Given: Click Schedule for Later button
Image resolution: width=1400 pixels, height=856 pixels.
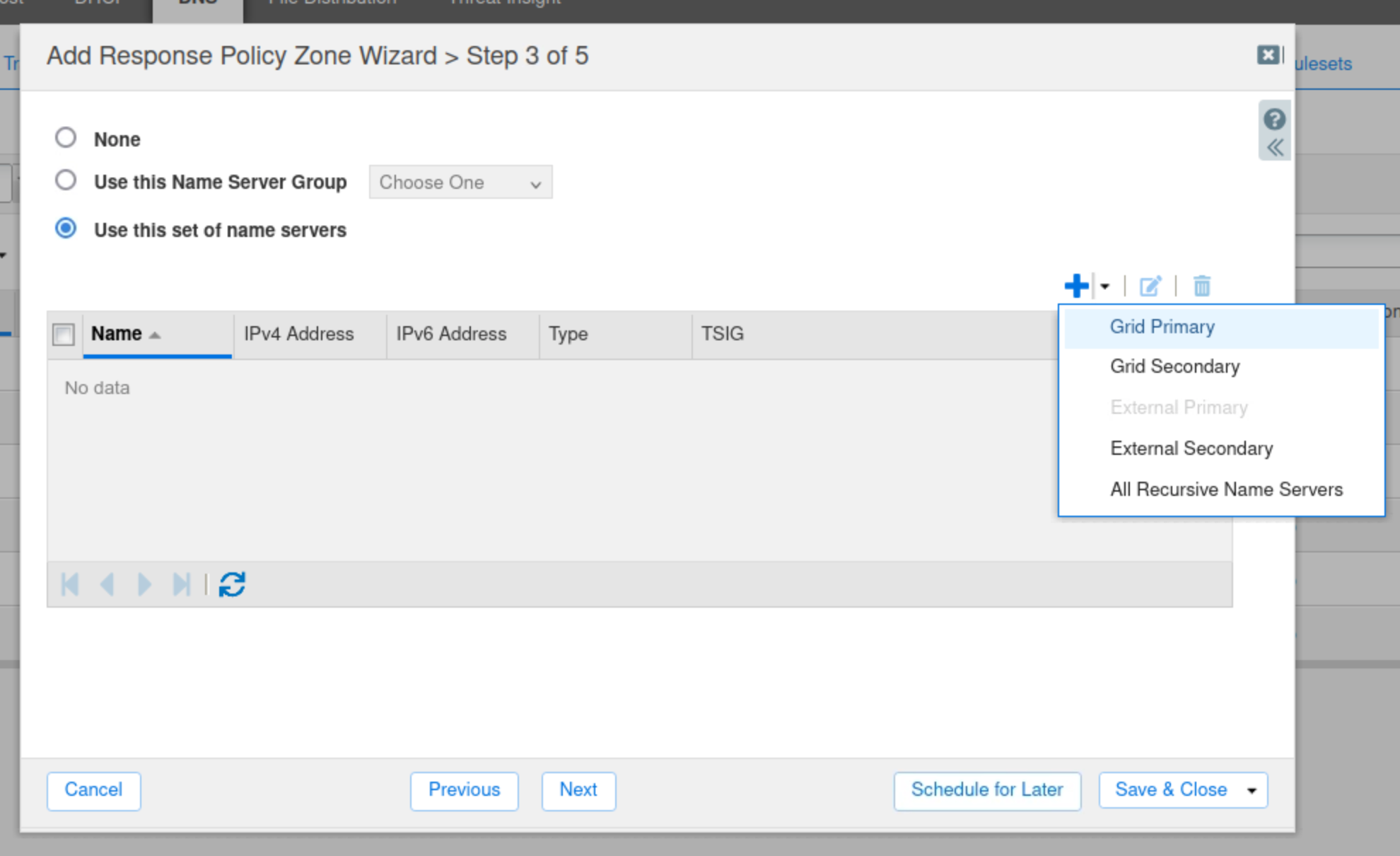Looking at the screenshot, I should coord(986,790).
